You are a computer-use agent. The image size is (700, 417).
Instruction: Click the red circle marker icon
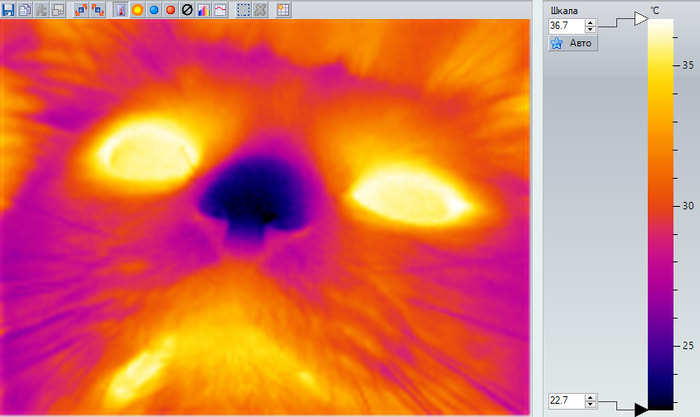click(x=170, y=10)
